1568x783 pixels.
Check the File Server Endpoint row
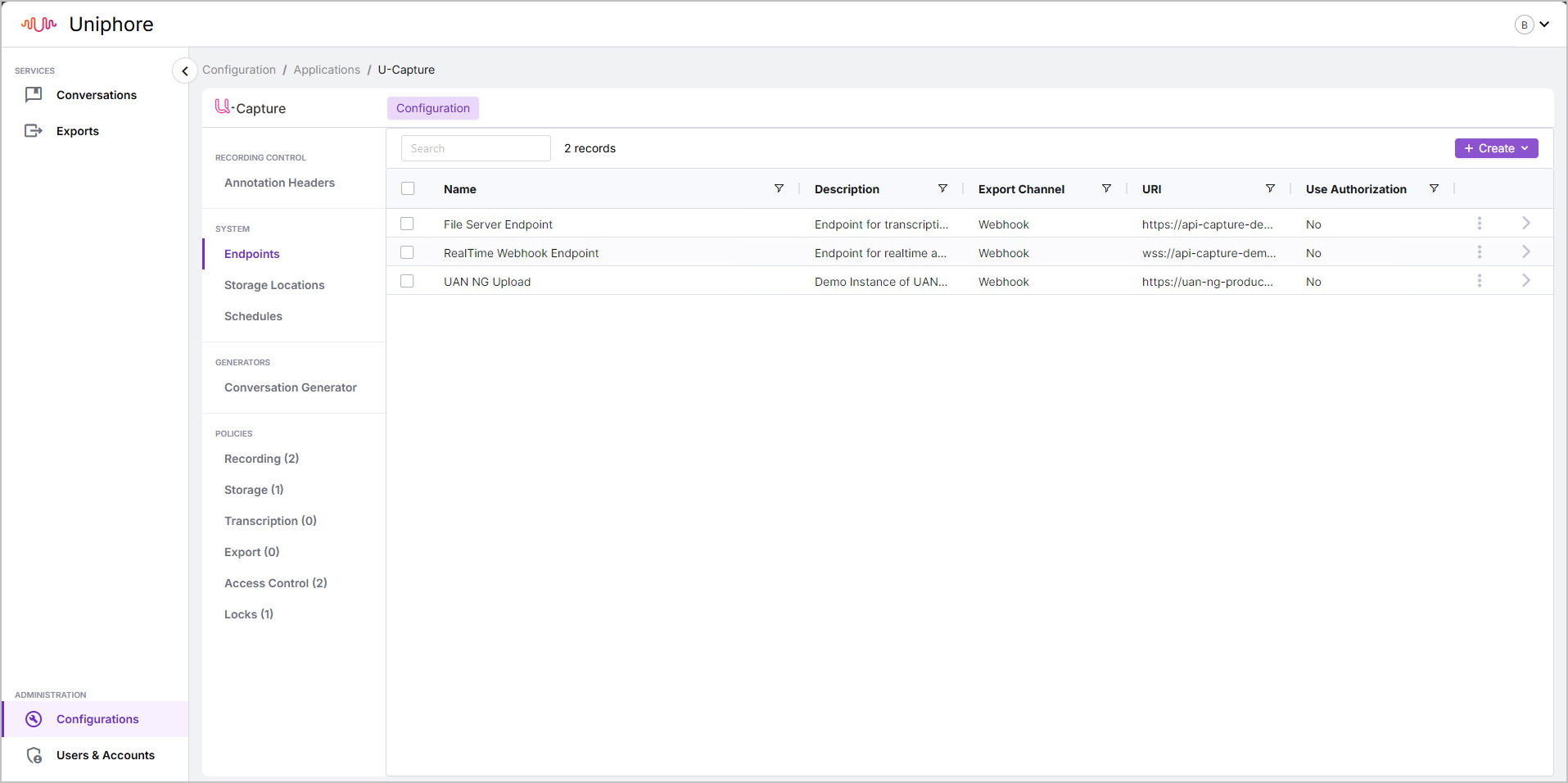[x=407, y=224]
